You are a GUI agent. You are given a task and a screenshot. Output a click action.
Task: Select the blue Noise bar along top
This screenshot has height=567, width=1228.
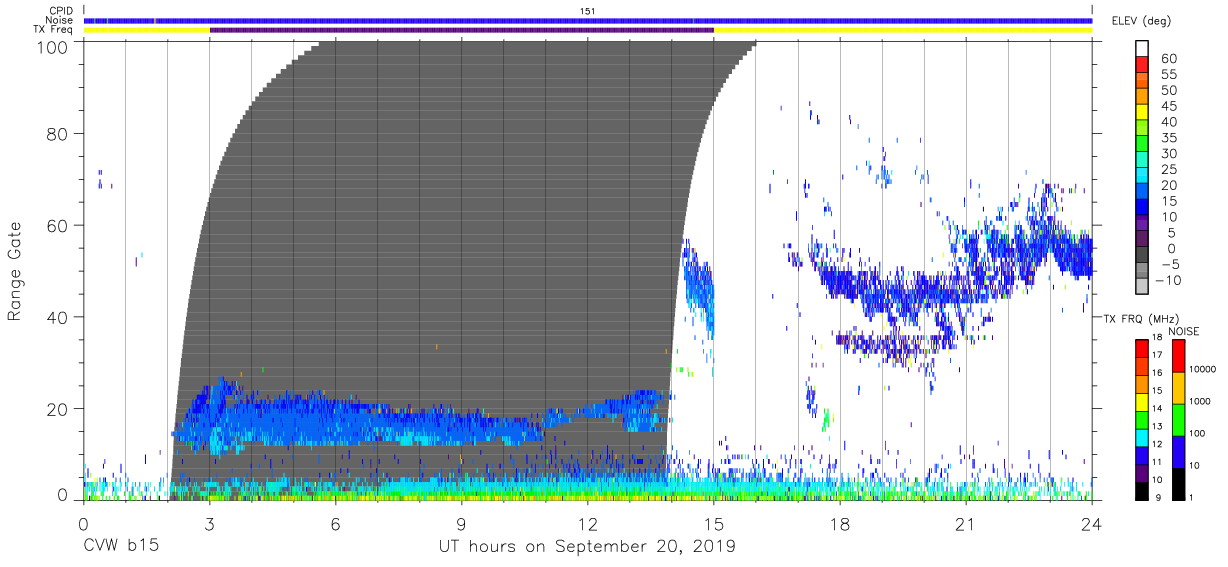[x=588, y=20]
